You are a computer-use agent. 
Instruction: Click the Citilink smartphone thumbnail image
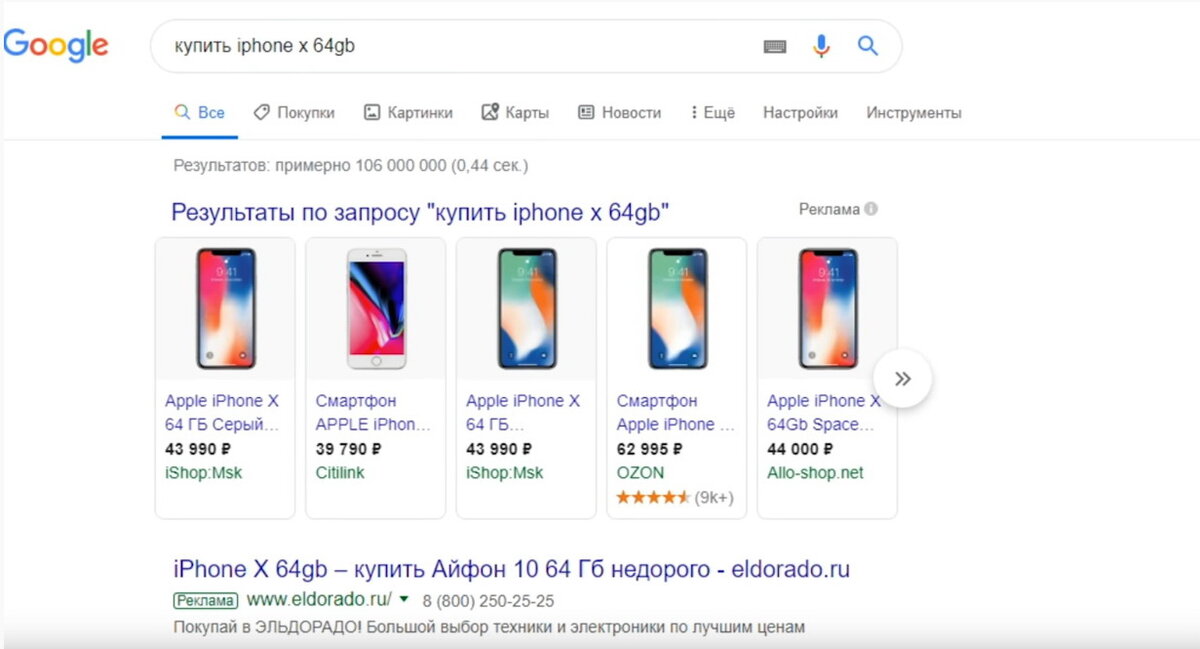coord(375,307)
